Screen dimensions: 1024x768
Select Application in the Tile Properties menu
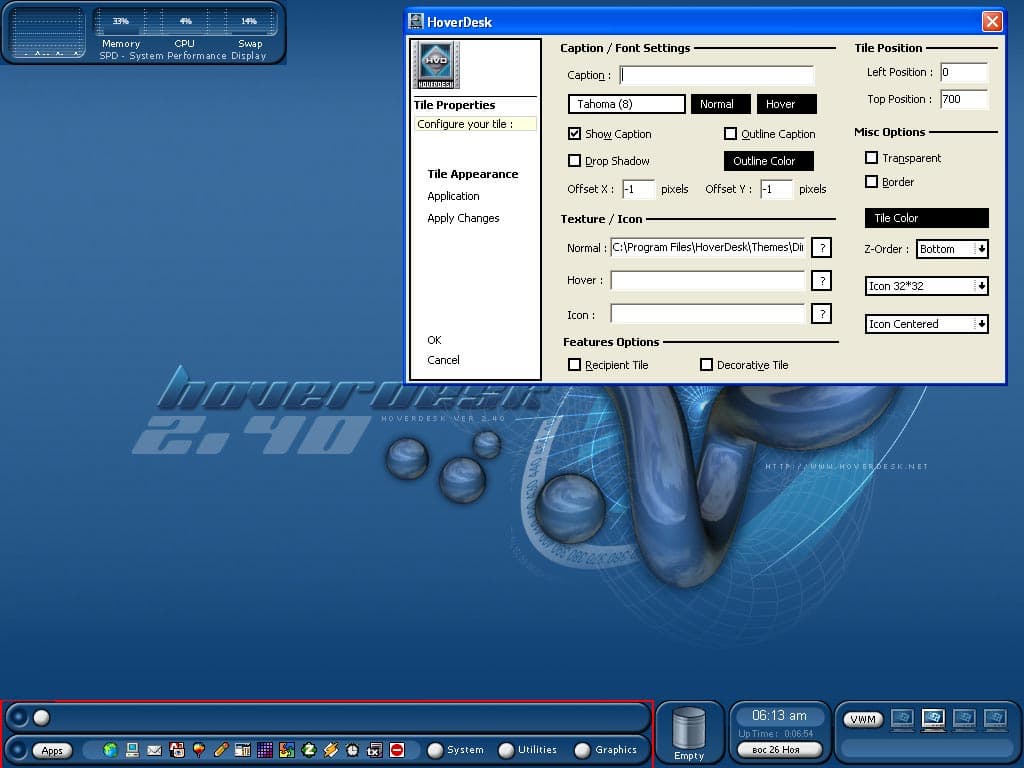(453, 196)
